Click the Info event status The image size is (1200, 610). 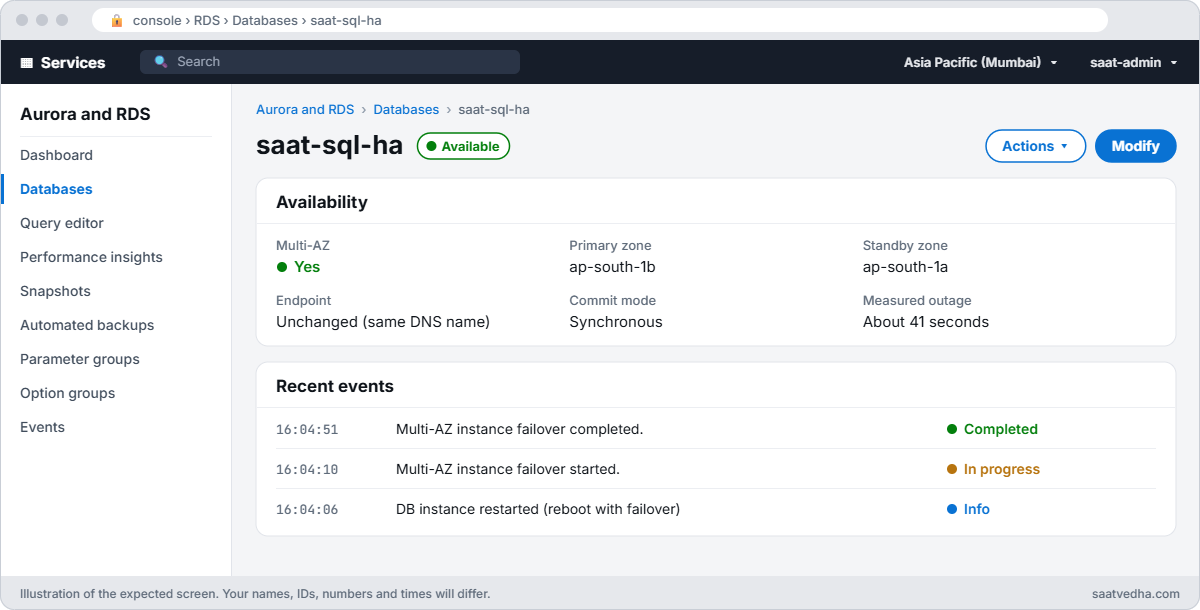click(968, 509)
